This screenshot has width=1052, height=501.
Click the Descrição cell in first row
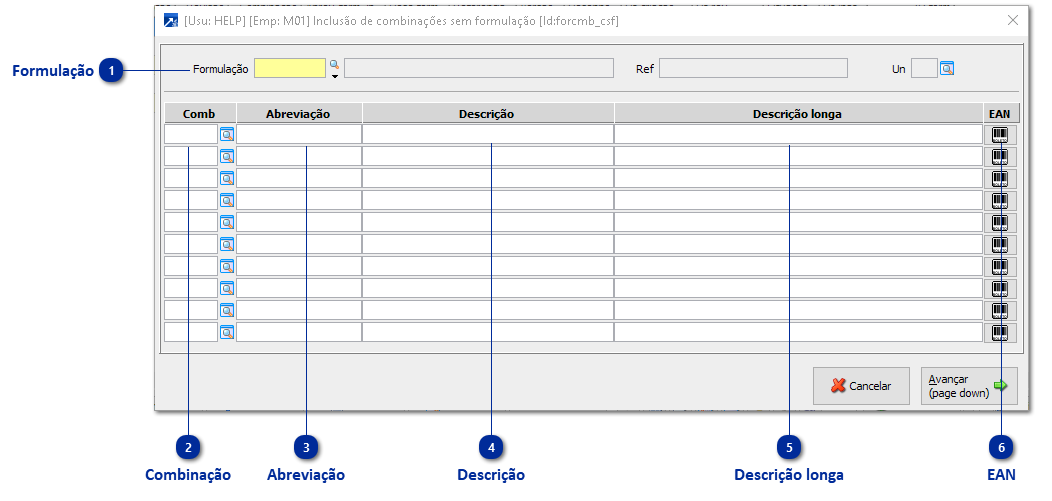pos(488,135)
